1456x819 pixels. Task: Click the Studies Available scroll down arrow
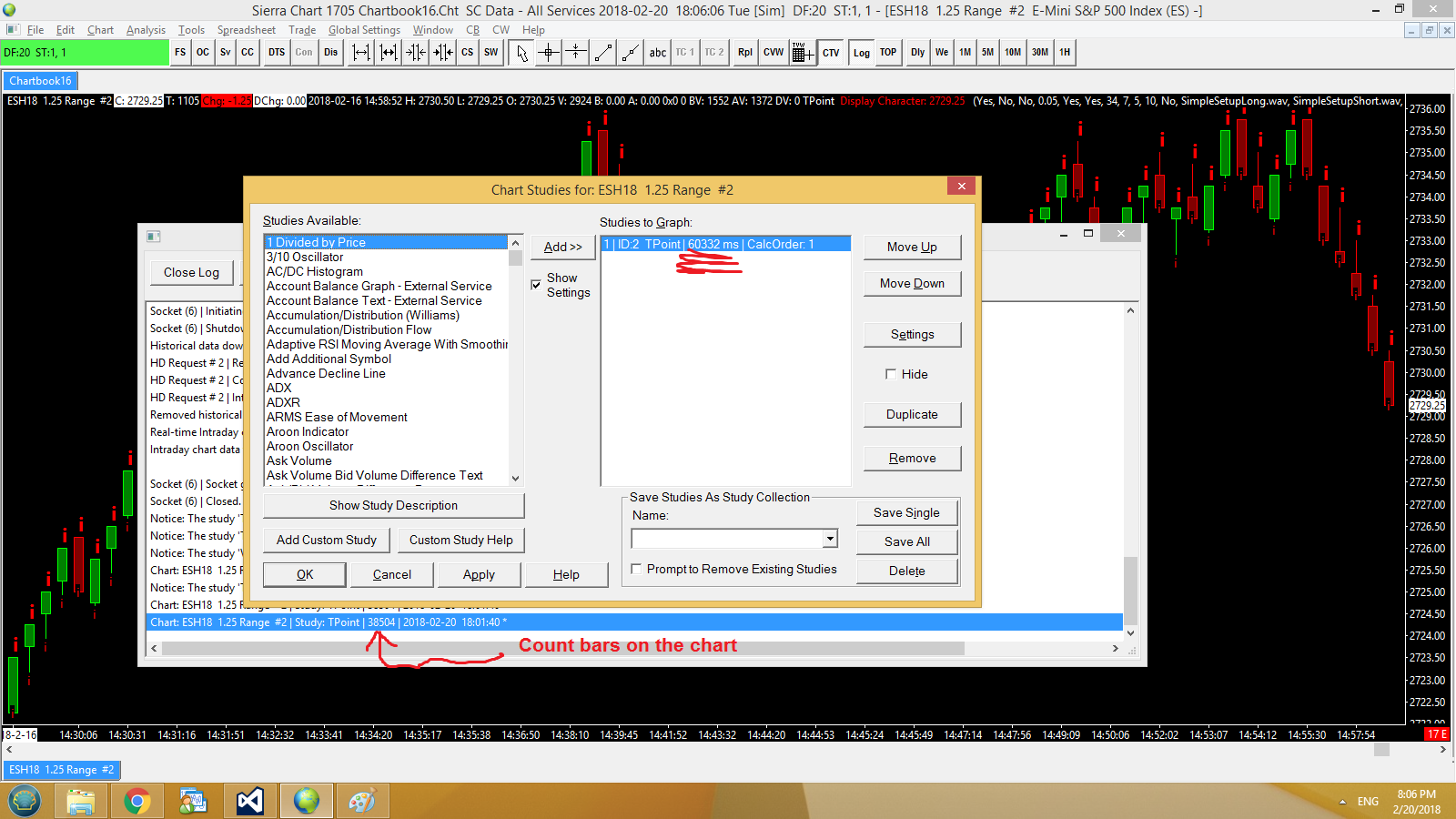tap(515, 479)
